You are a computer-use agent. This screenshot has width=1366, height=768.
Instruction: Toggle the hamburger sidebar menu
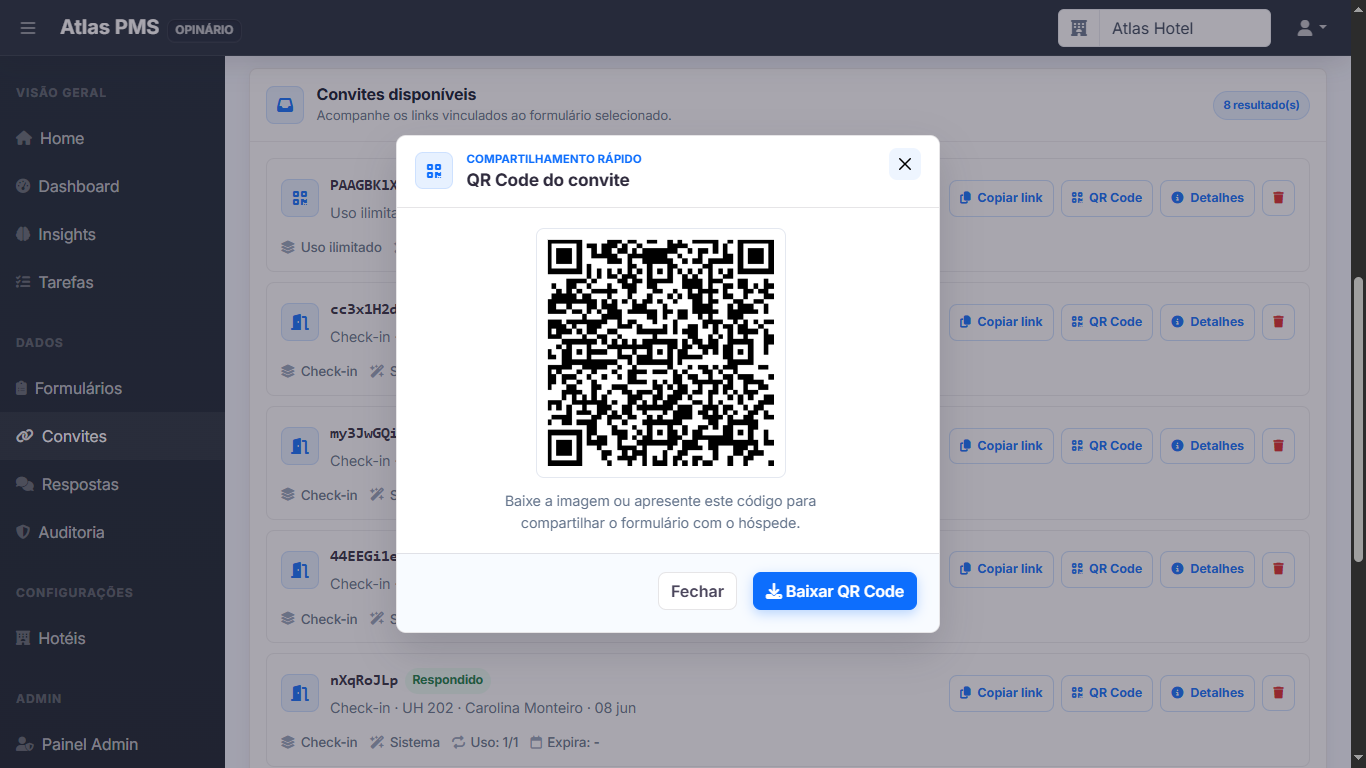pyautogui.click(x=28, y=28)
